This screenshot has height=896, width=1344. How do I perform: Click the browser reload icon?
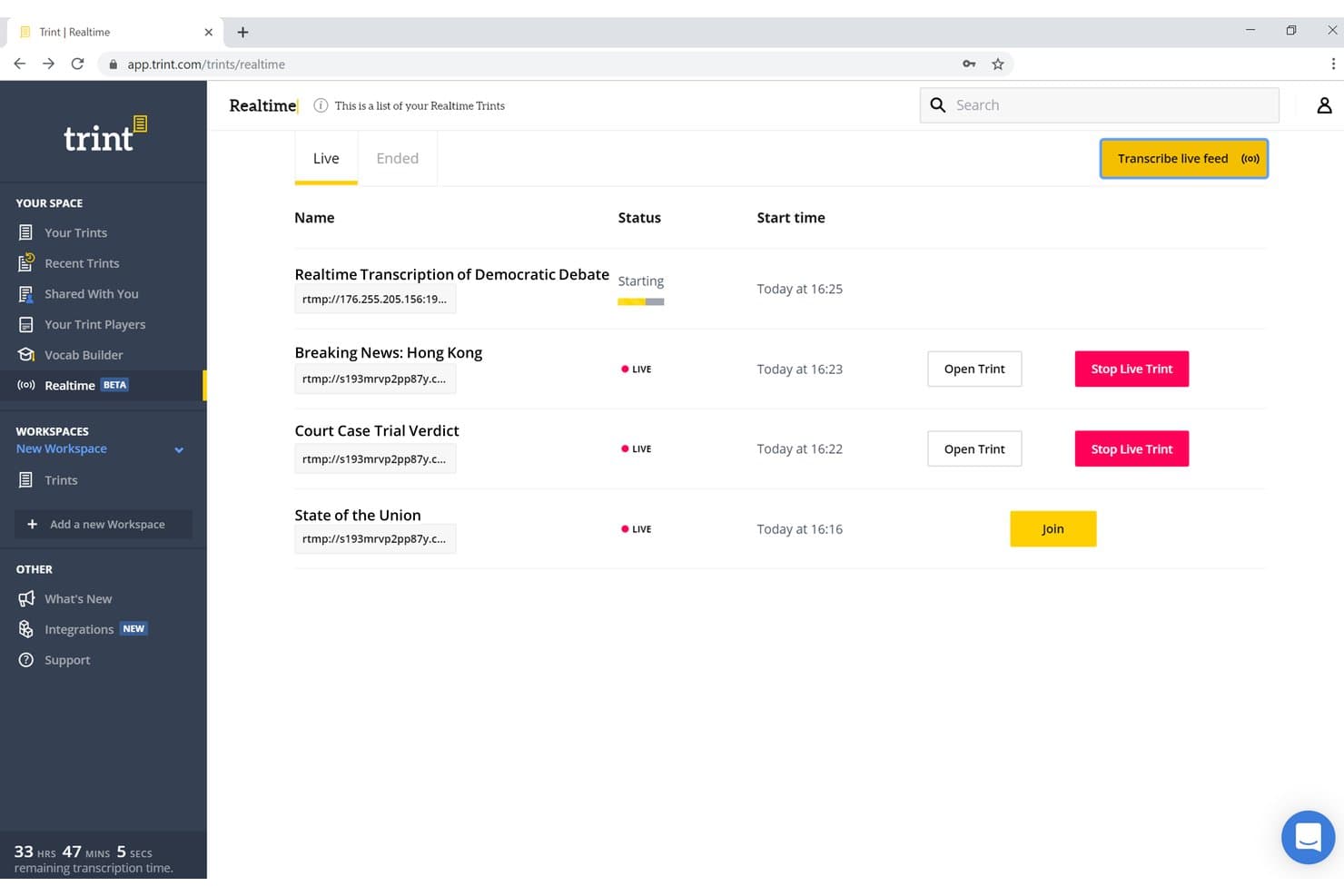(77, 64)
